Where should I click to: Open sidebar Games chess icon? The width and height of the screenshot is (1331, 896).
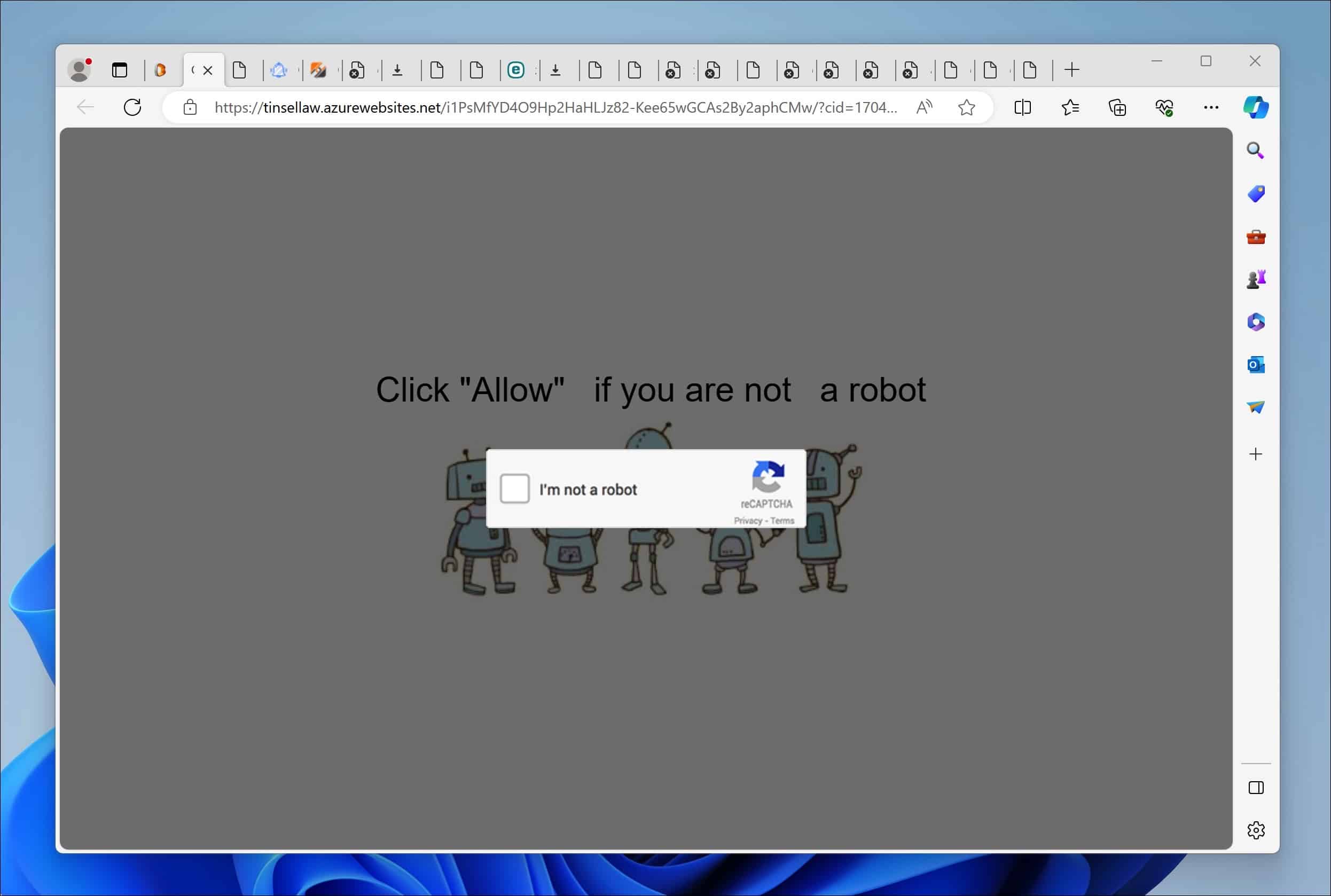pos(1256,279)
